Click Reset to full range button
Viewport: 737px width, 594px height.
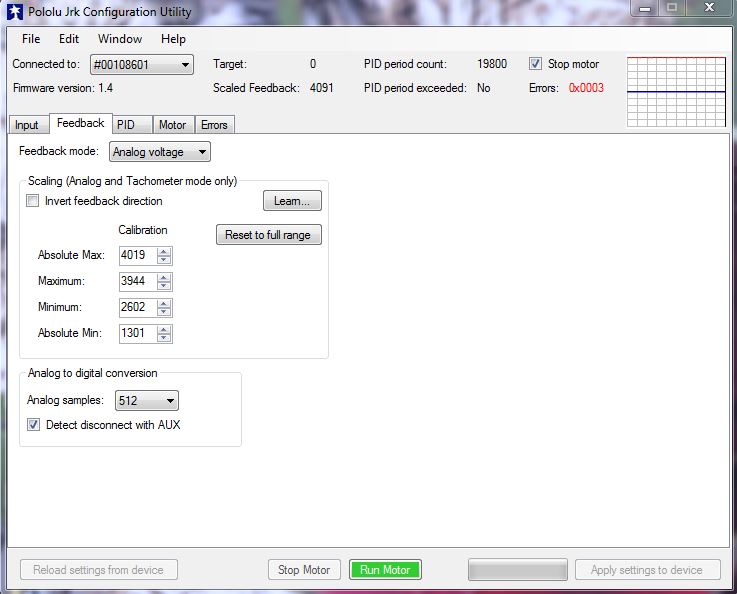[269, 234]
